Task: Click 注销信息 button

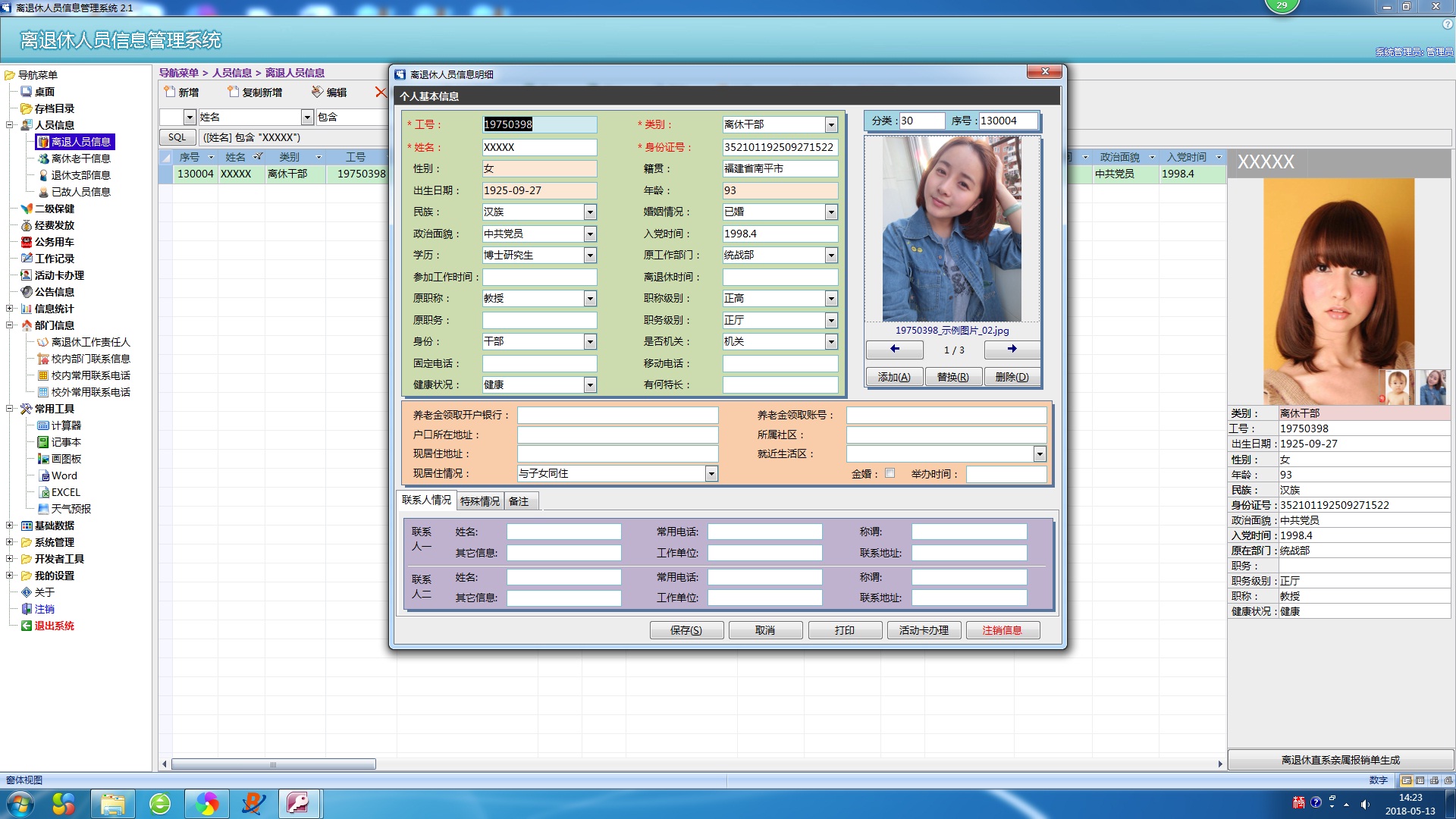Action: pyautogui.click(x=1003, y=630)
